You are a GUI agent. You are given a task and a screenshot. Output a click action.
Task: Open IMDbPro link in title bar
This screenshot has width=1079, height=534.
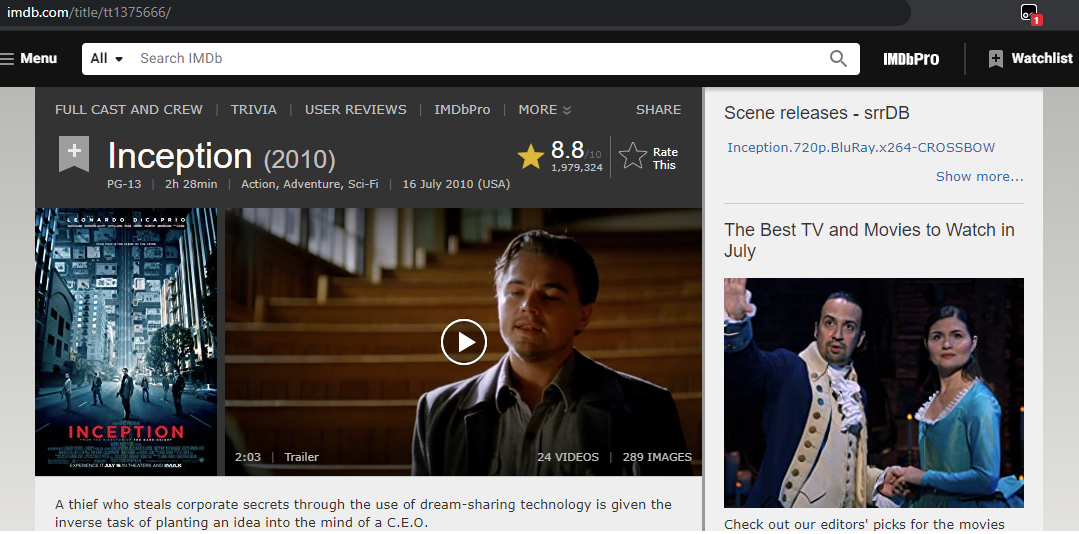click(462, 109)
